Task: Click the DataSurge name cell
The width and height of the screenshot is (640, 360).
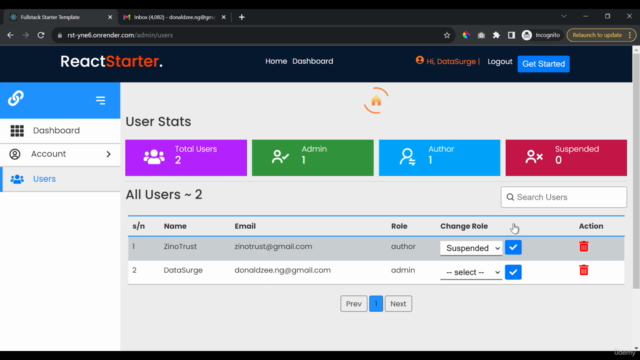Action: point(183,270)
